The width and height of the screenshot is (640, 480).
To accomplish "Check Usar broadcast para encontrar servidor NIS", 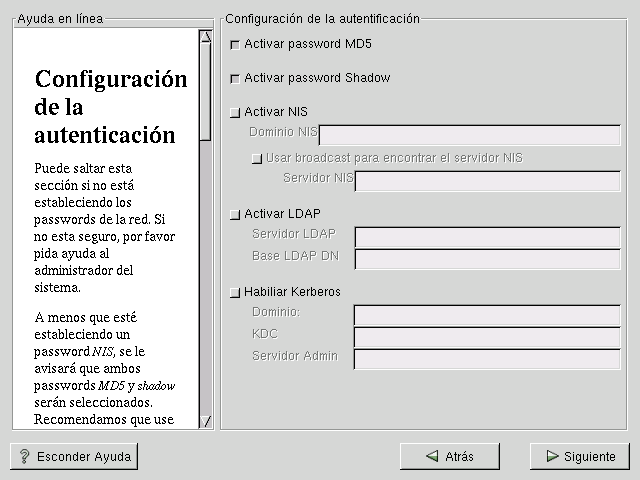I will 257,158.
